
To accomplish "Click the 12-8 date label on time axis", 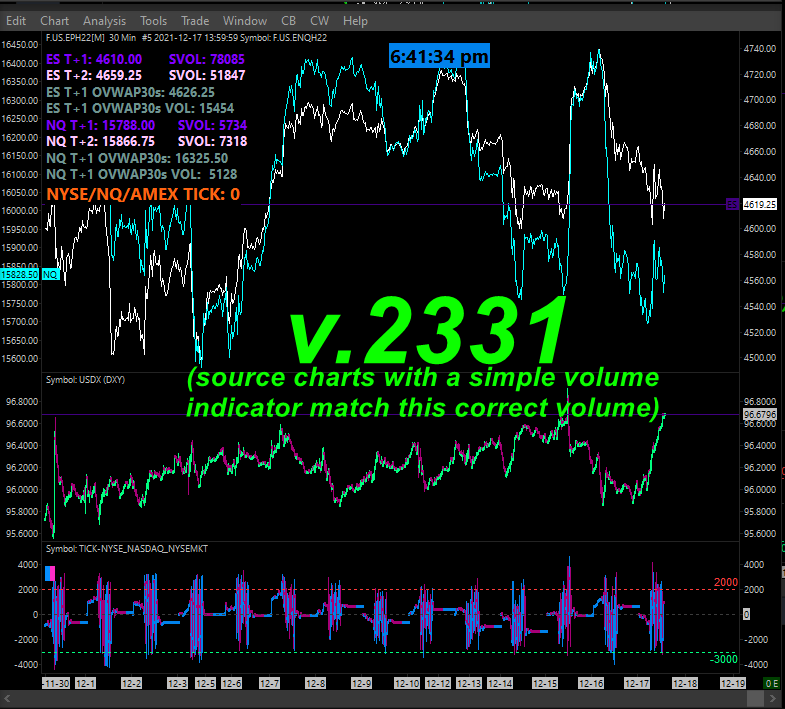I will pyautogui.click(x=315, y=683).
